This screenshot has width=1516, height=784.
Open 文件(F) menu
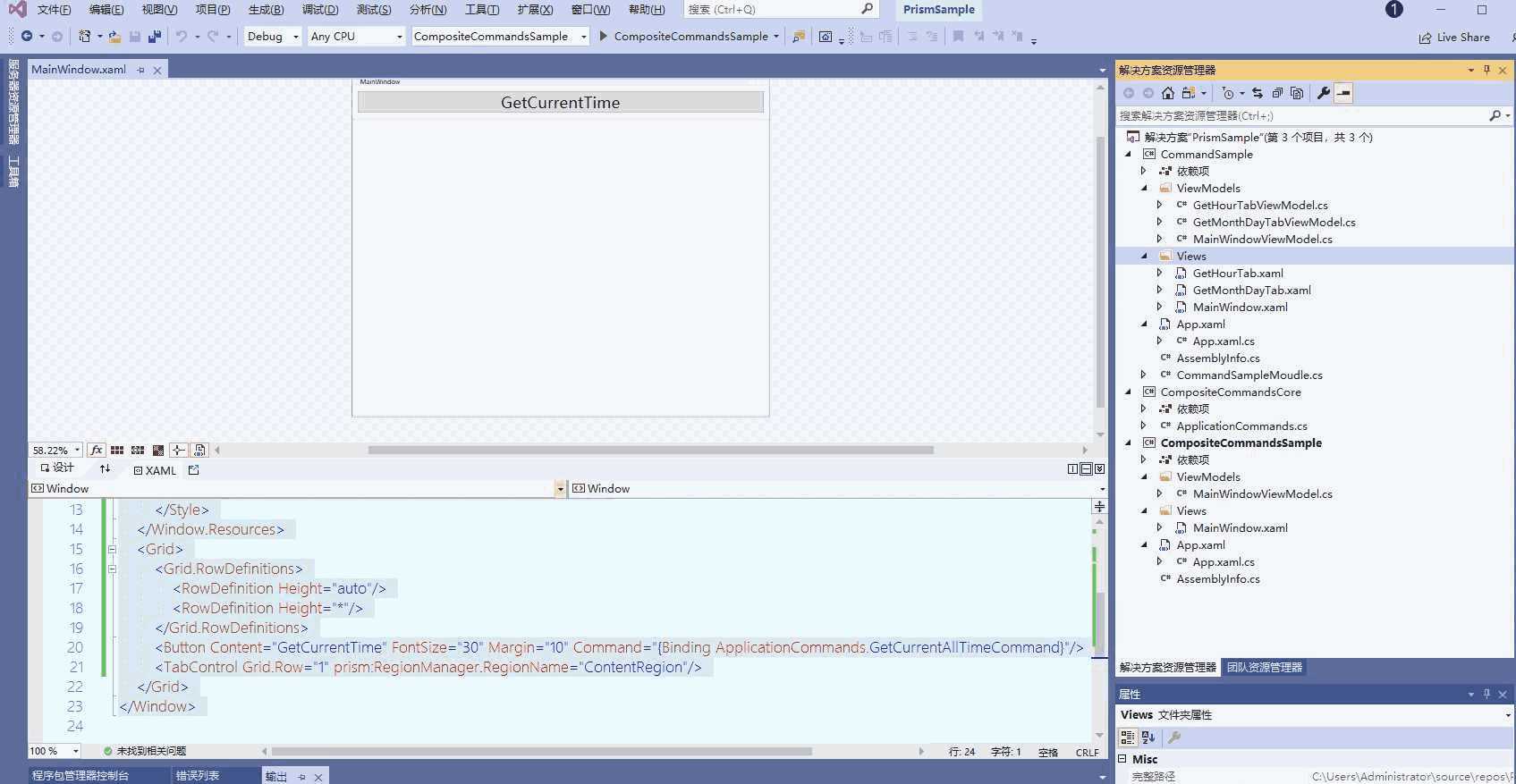coord(54,10)
